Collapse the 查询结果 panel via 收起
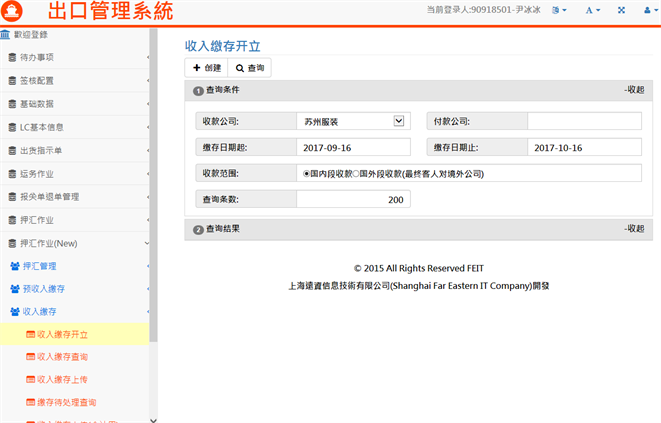Image resolution: width=661 pixels, height=423 pixels. tap(633, 229)
